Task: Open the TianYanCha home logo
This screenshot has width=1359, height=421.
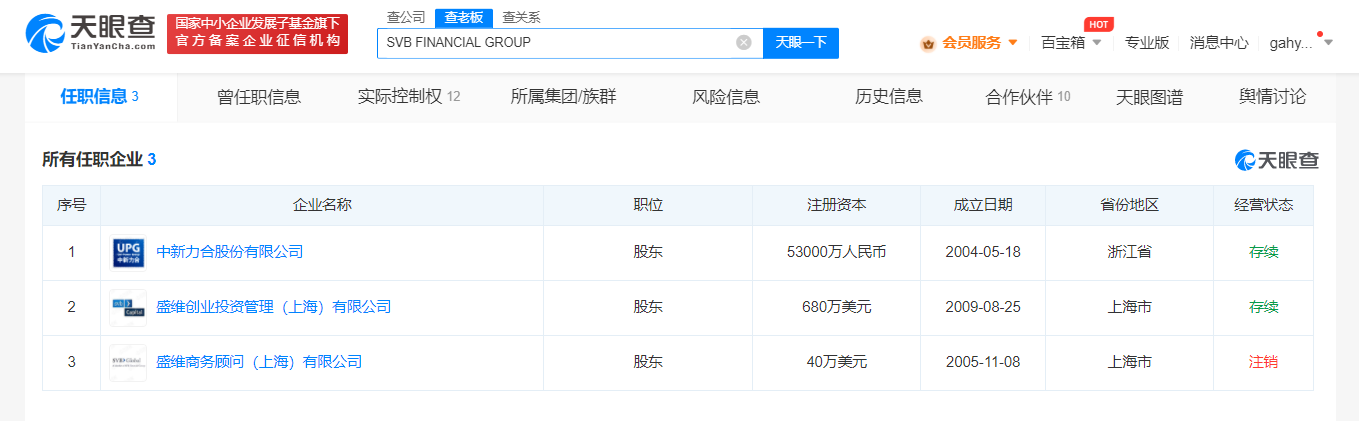Action: (91, 33)
